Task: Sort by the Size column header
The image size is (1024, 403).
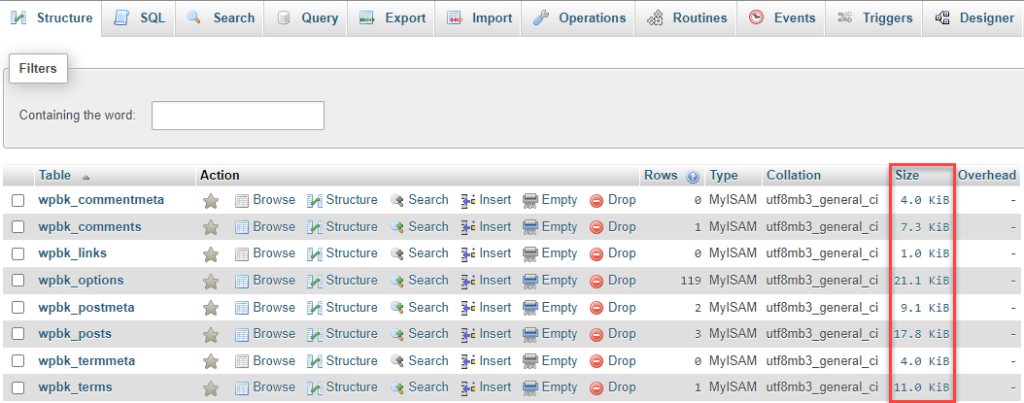Action: [x=906, y=175]
